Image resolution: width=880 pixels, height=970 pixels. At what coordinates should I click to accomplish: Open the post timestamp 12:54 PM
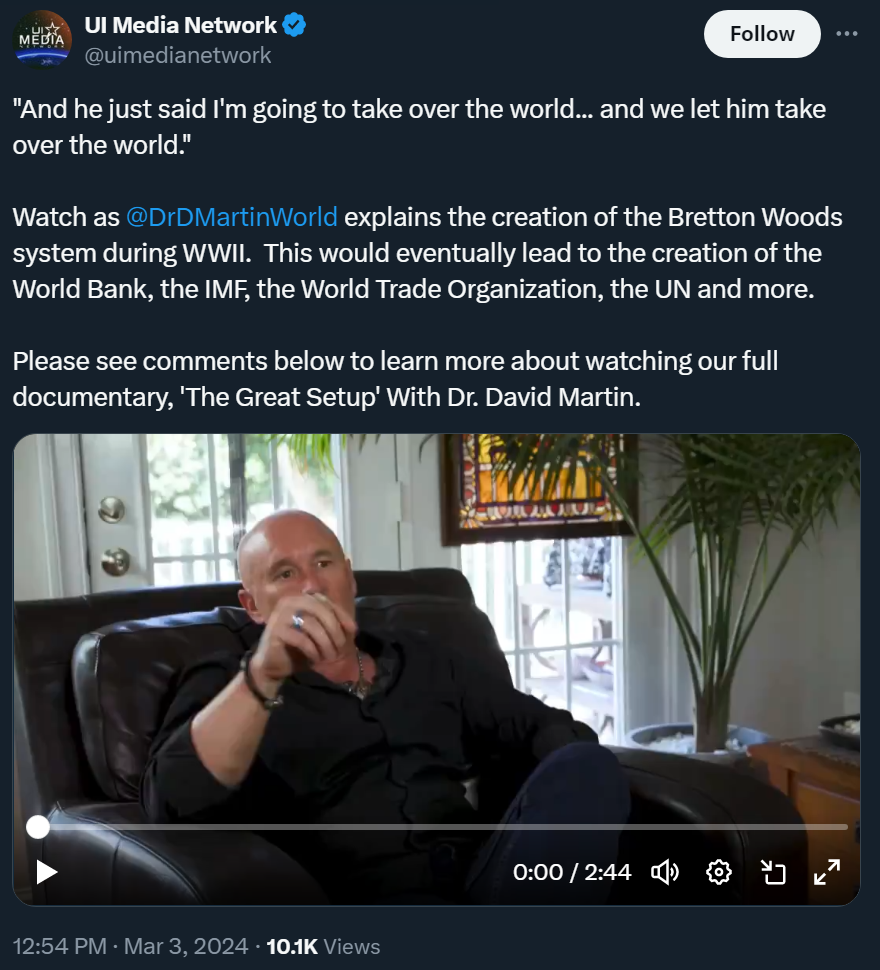(x=59, y=946)
